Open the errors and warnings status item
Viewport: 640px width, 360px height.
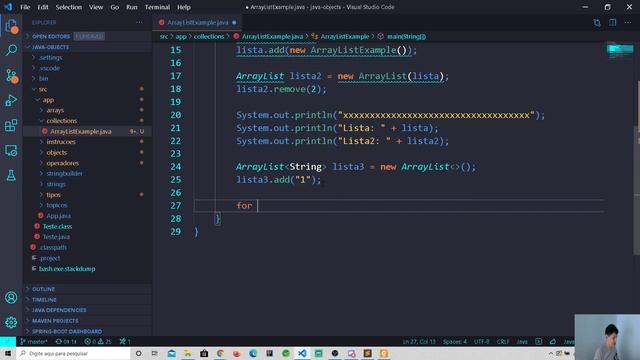(98, 341)
